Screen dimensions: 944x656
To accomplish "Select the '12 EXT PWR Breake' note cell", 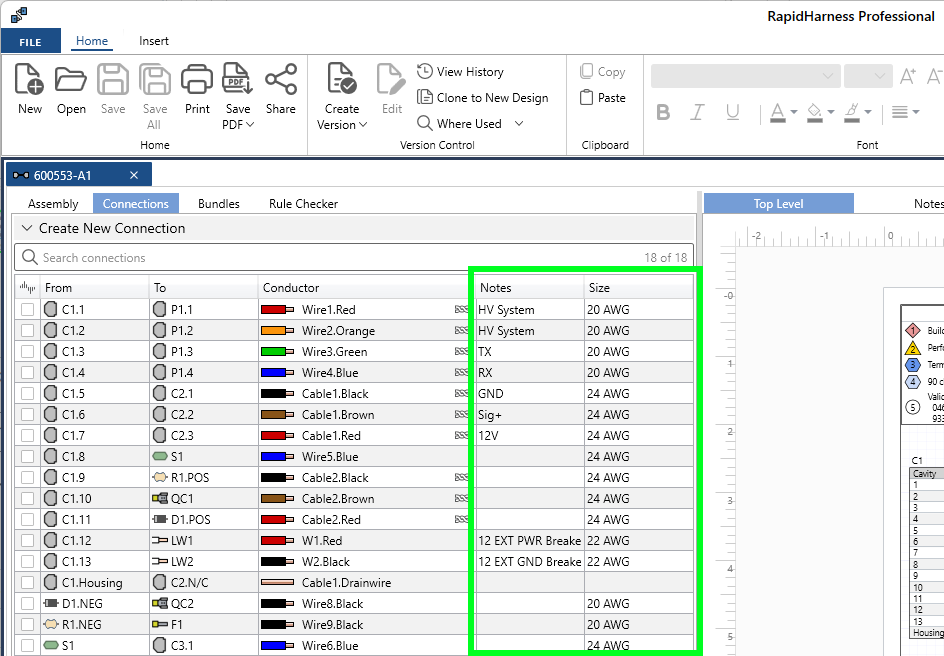I will click(529, 540).
